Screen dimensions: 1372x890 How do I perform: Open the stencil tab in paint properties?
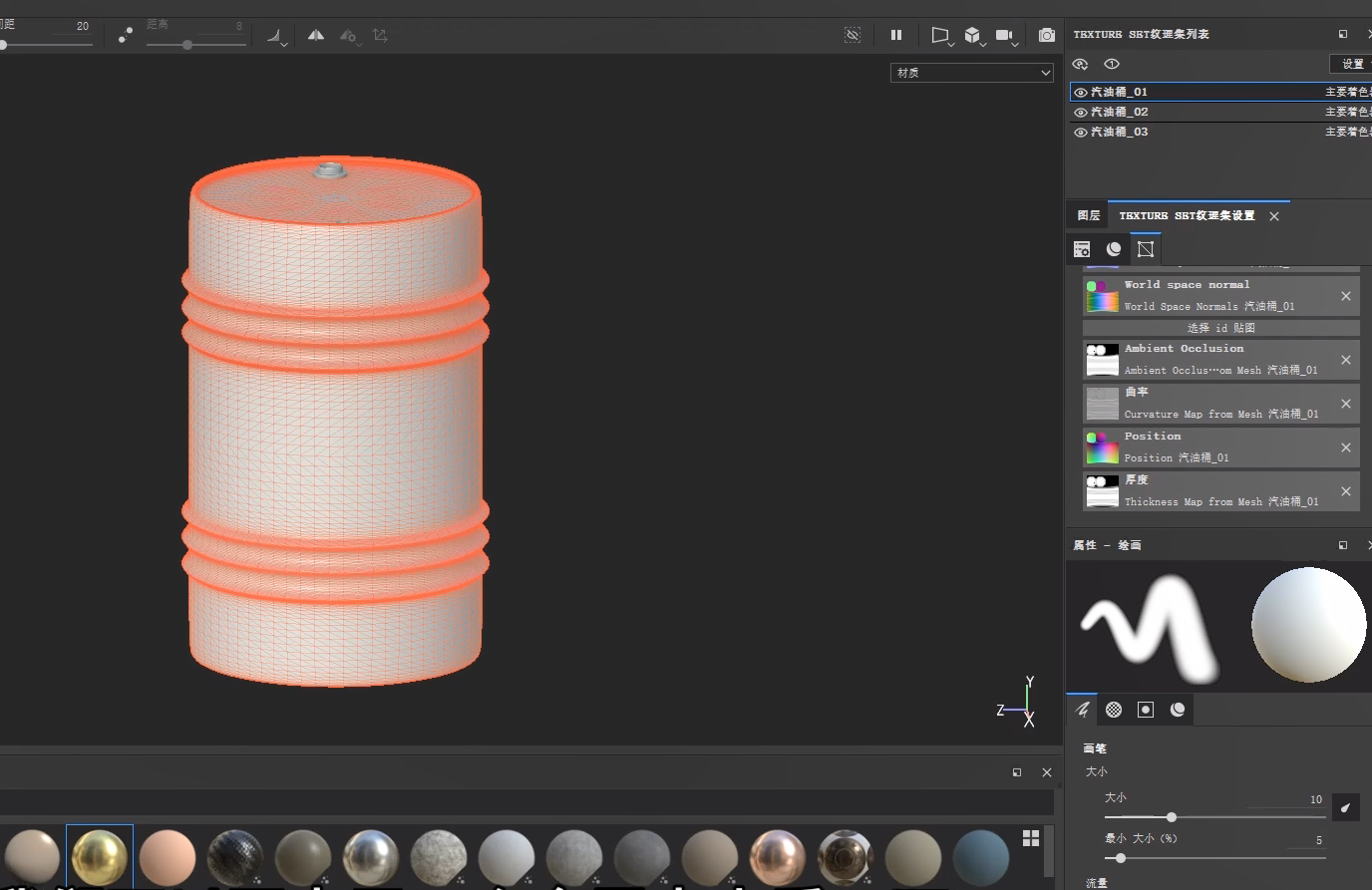(1146, 710)
